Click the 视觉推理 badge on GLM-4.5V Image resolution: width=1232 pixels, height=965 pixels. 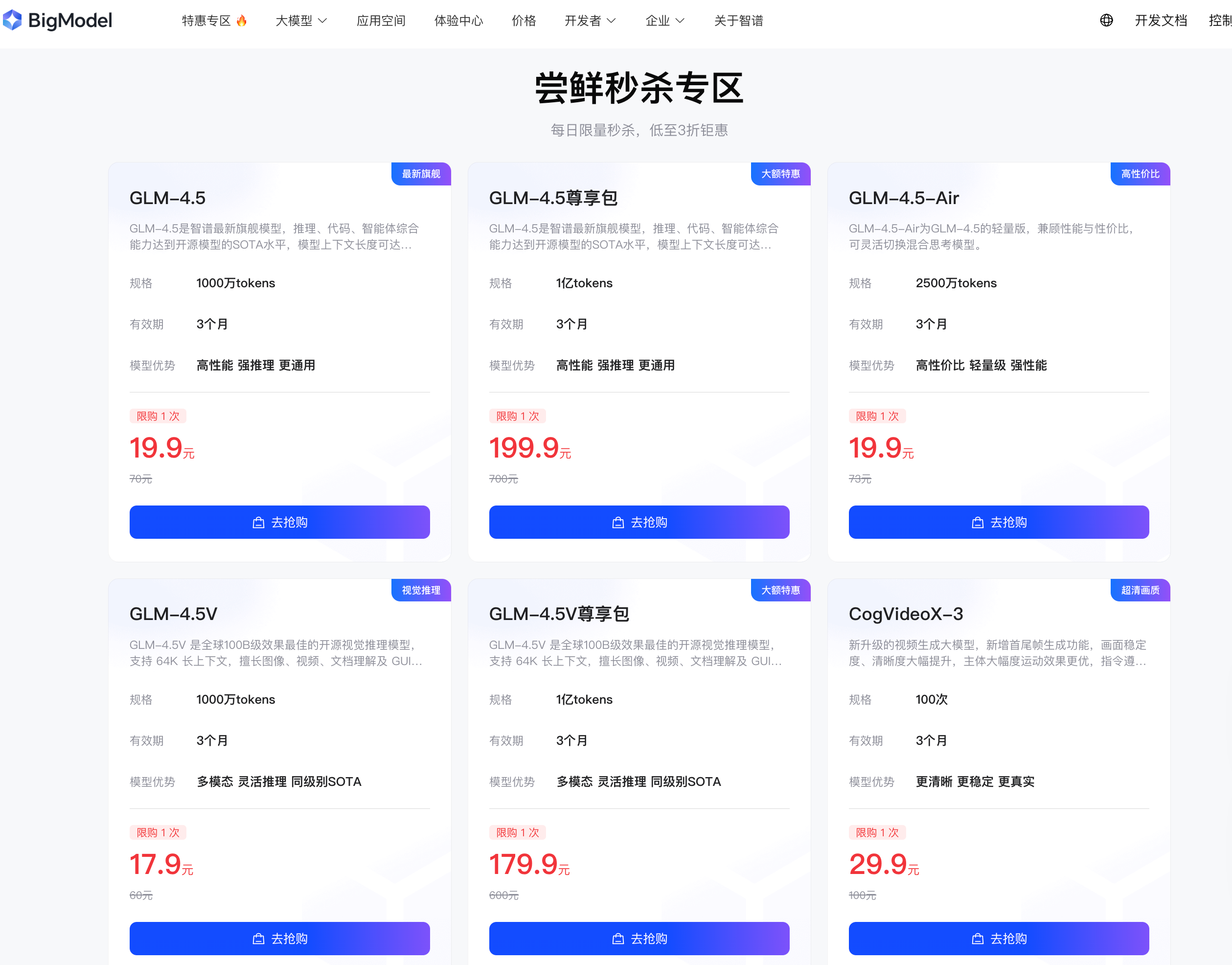tap(421, 591)
